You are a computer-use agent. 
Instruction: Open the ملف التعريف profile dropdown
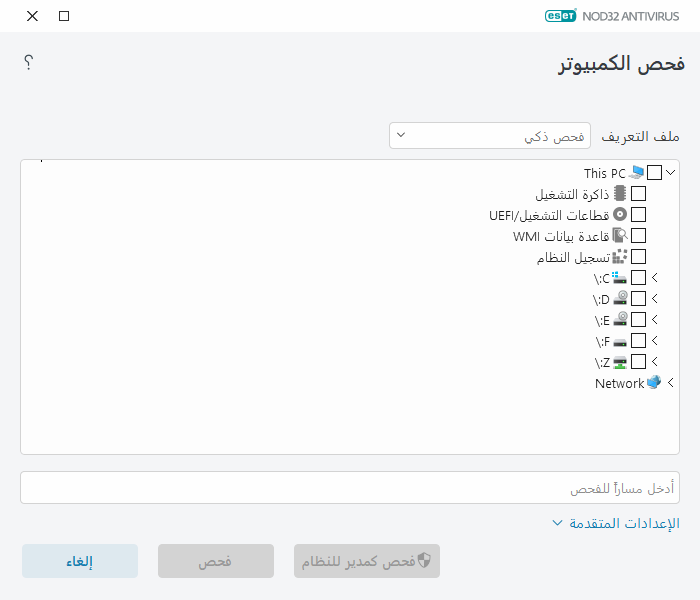[490, 135]
